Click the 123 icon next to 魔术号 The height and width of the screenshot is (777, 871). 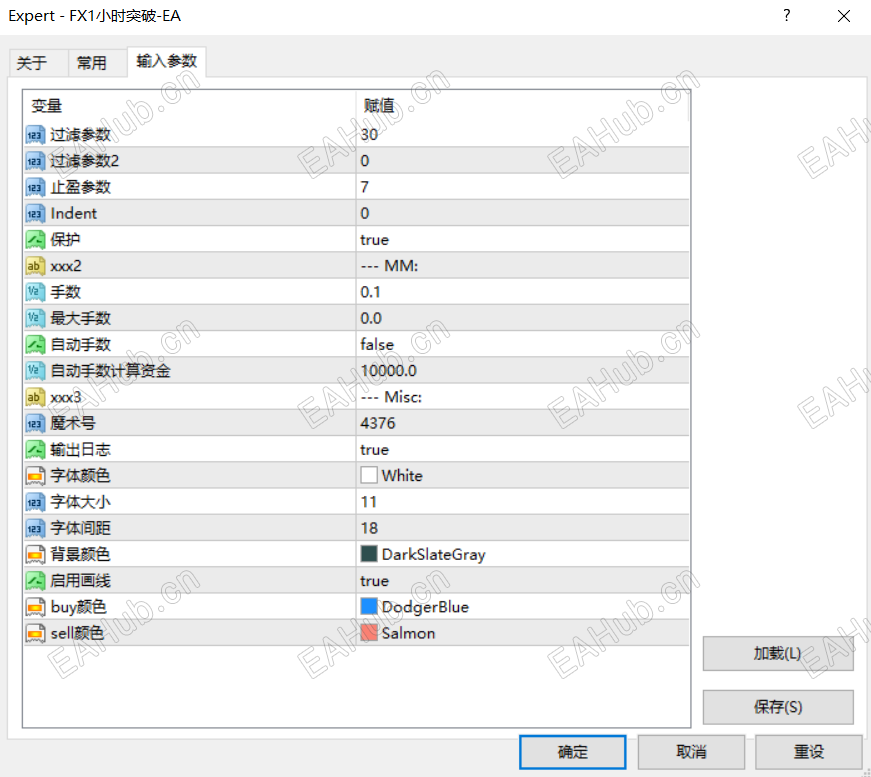pyautogui.click(x=33, y=423)
